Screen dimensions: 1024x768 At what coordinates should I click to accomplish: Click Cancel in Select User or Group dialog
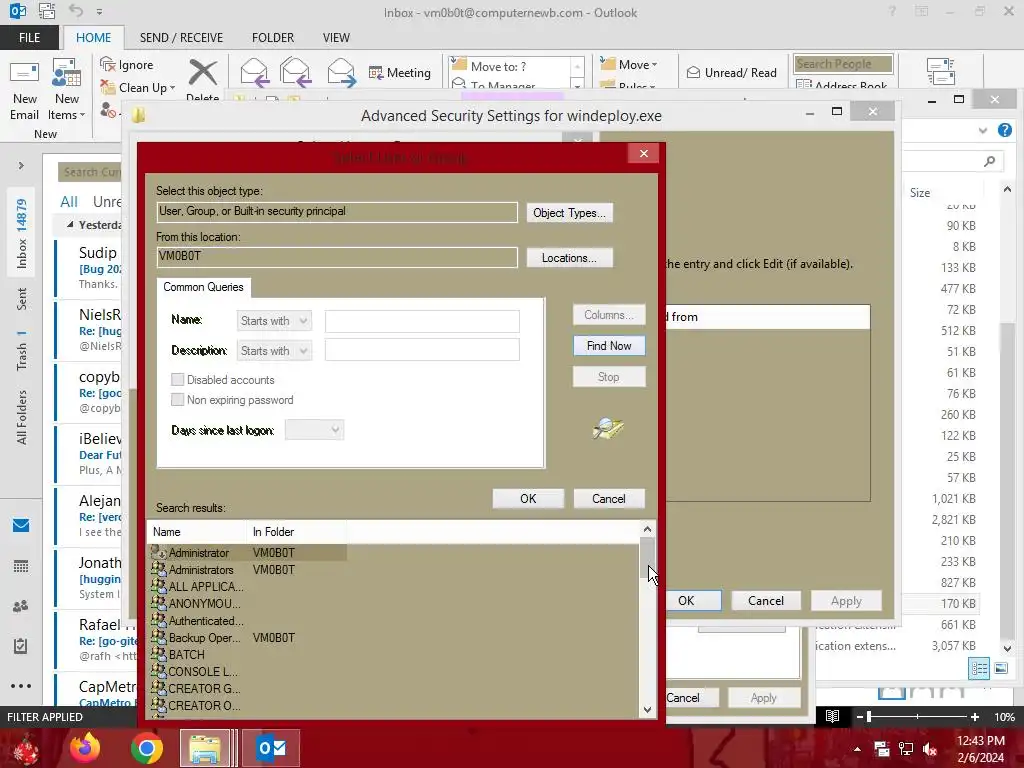(x=609, y=499)
